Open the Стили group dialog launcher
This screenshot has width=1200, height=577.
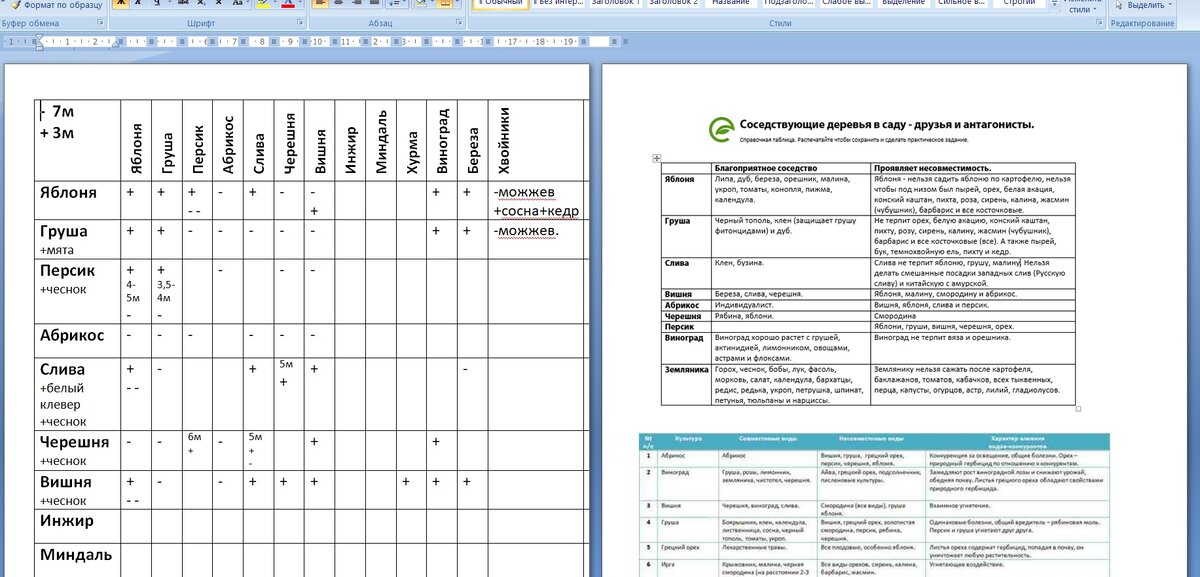(1101, 22)
